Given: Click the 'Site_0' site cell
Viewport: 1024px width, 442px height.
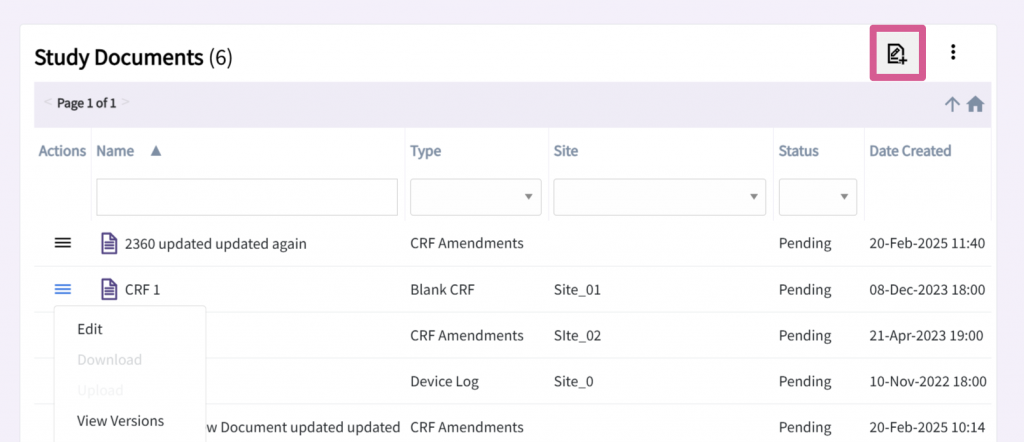Looking at the screenshot, I should pos(573,381).
